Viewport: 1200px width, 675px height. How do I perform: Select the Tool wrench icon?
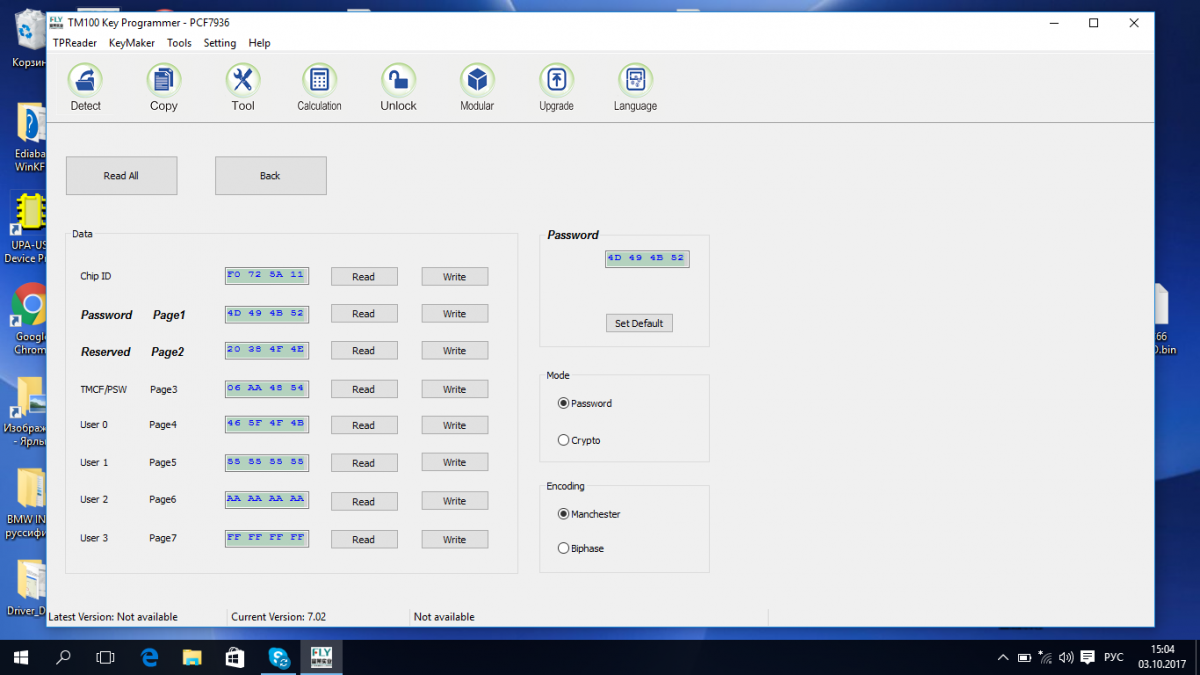tap(243, 80)
